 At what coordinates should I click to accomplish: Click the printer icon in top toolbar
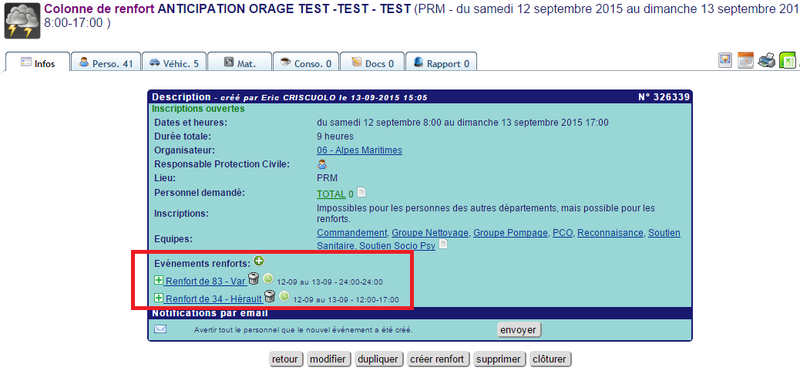pos(766,60)
